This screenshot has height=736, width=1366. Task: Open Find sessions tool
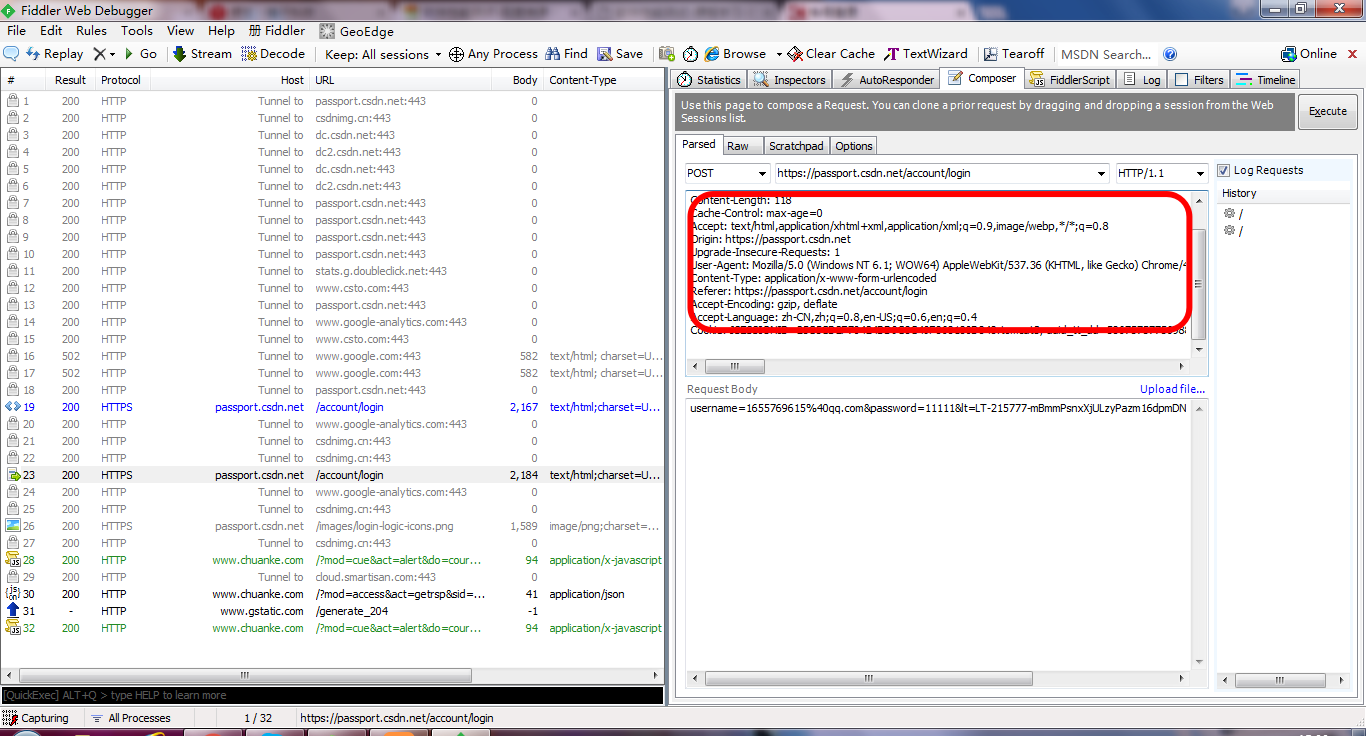[566, 54]
